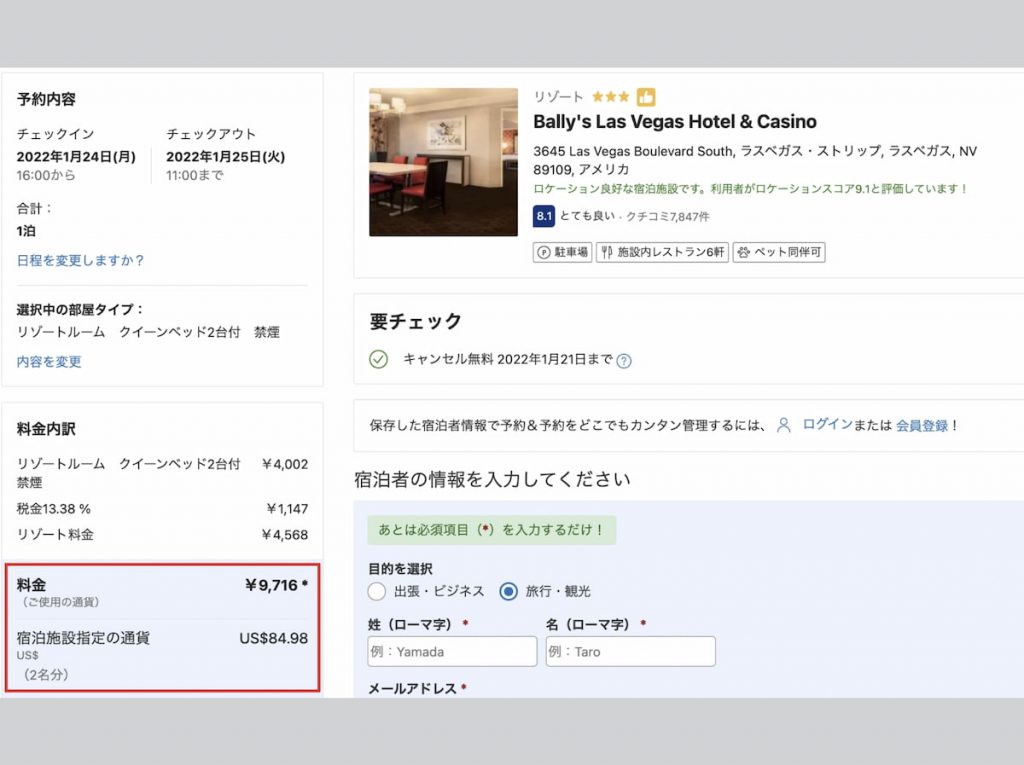Open the hotel room photo thumbnail
Viewport: 1024px width, 765px height.
(x=443, y=162)
